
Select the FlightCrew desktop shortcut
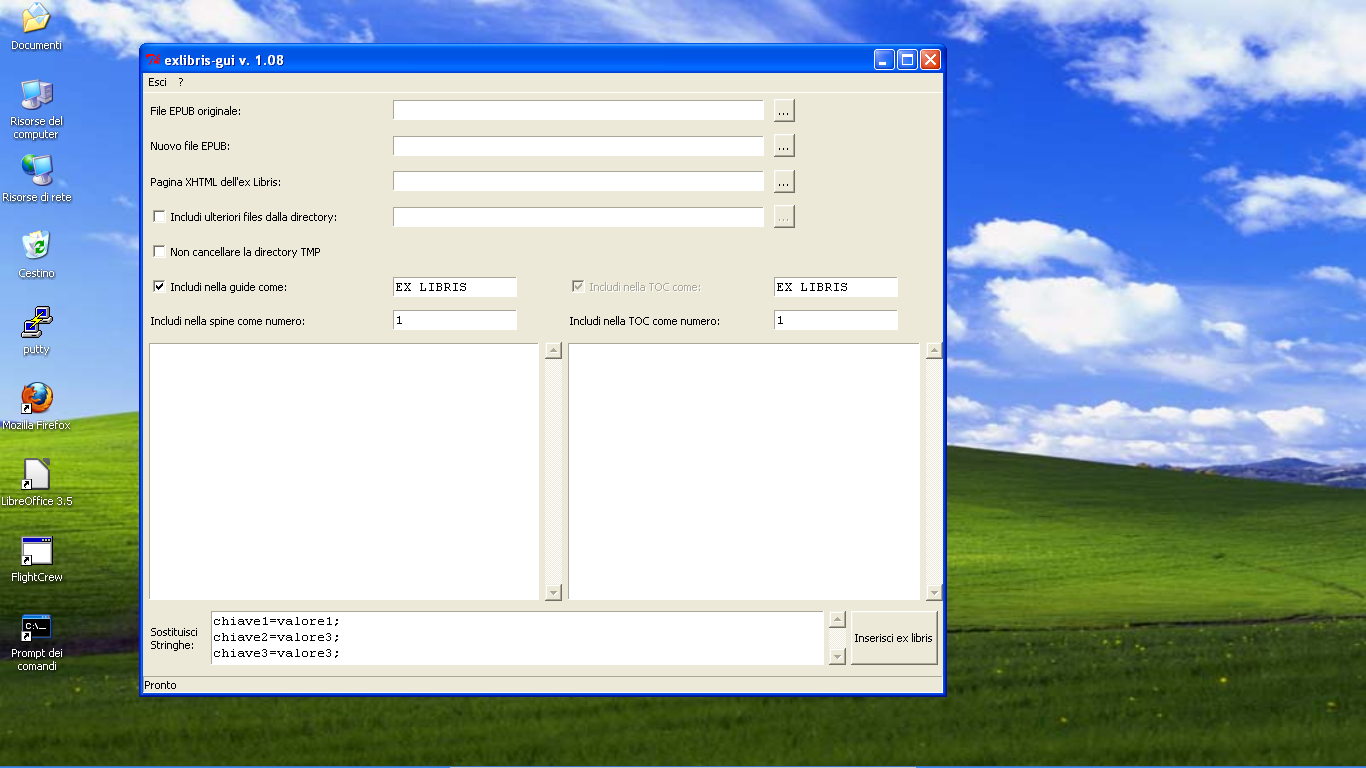pos(36,558)
